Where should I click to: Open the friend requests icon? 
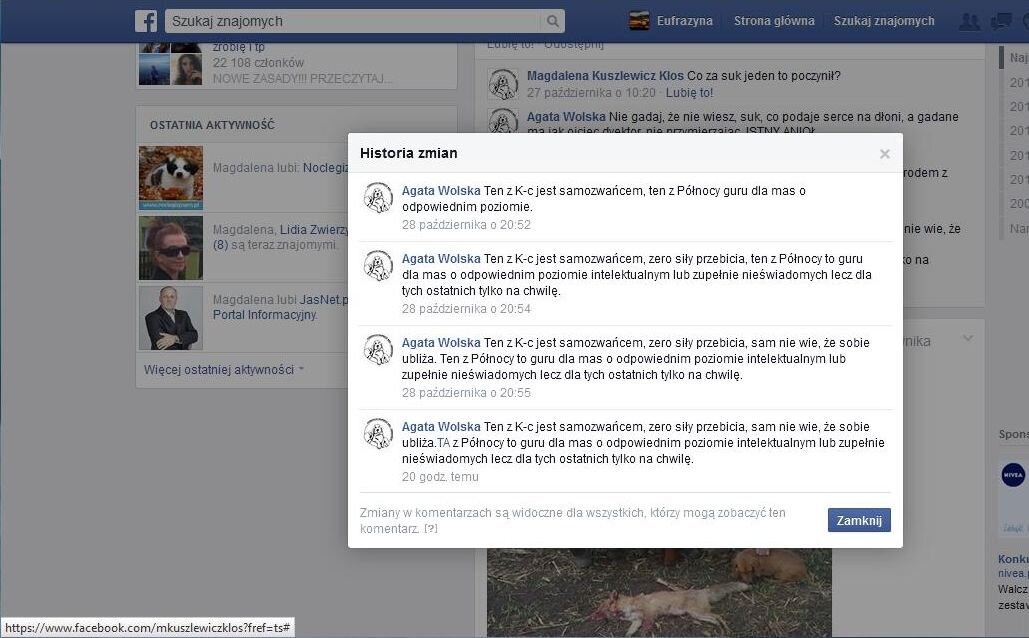point(968,21)
